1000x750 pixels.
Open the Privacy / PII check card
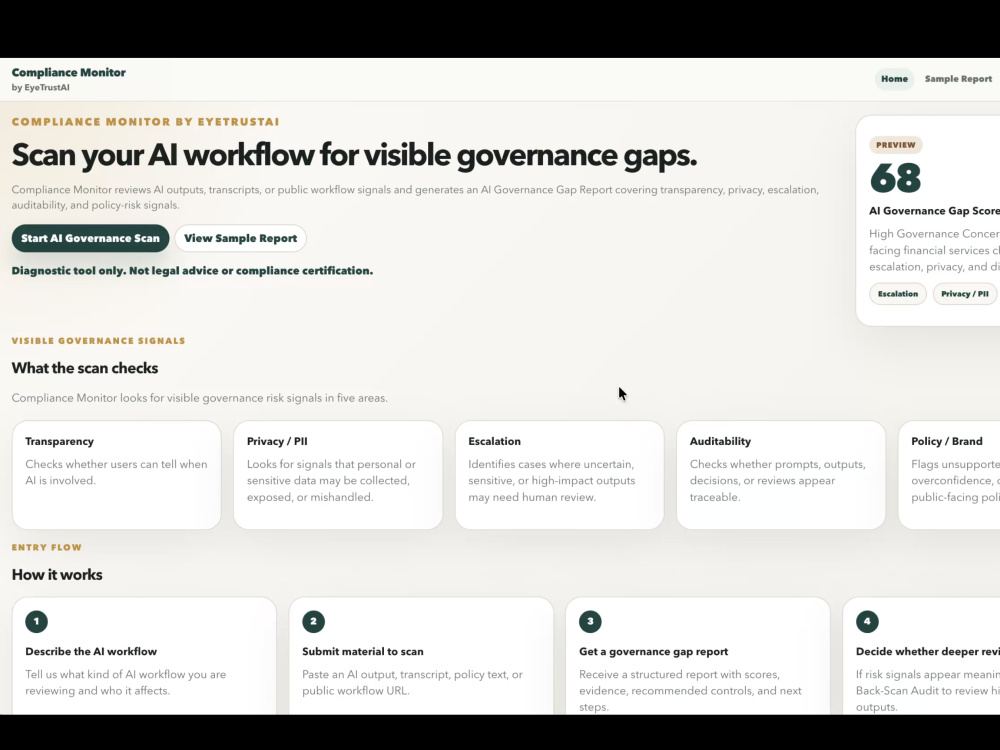click(x=338, y=474)
